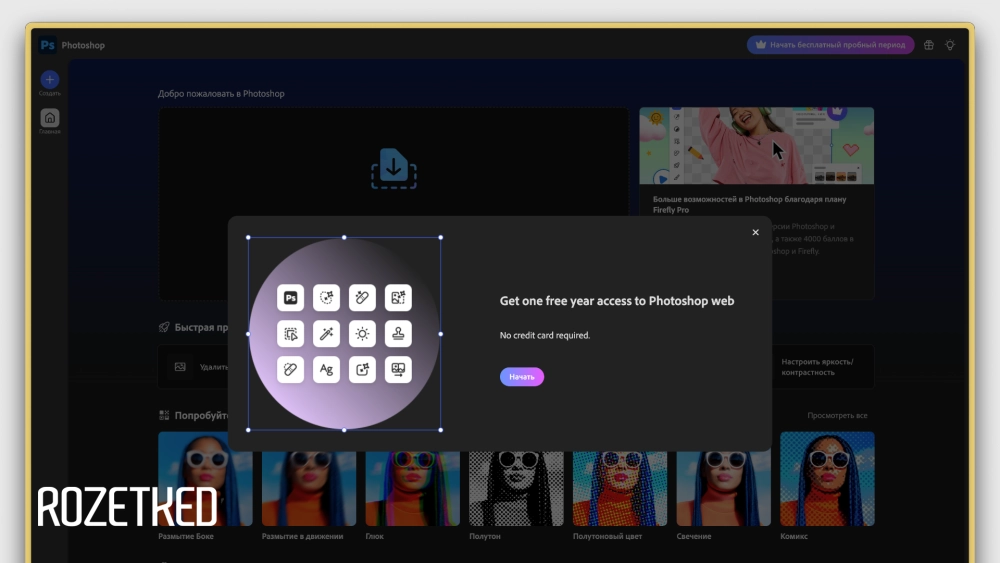Click the brightness sun icon in dialog illustration
The width and height of the screenshot is (1000, 563).
(x=362, y=334)
